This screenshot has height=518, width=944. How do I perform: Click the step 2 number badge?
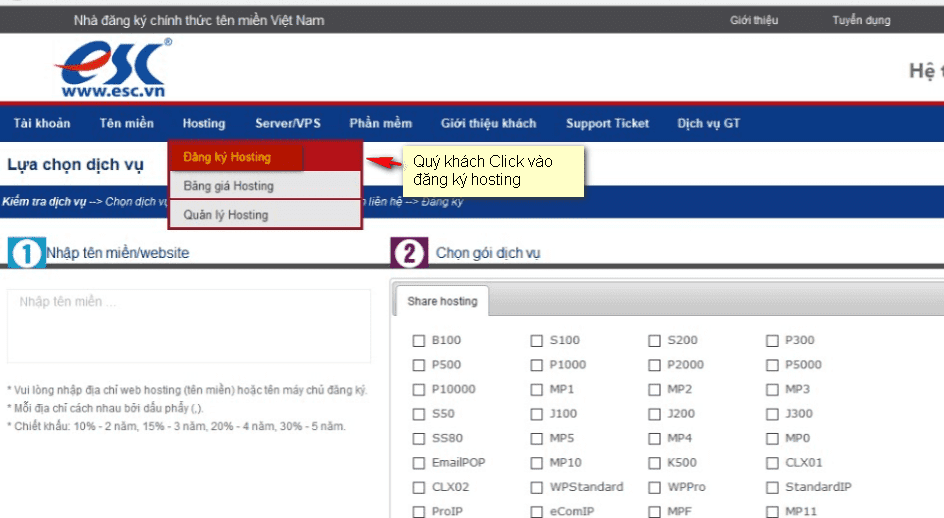(407, 253)
